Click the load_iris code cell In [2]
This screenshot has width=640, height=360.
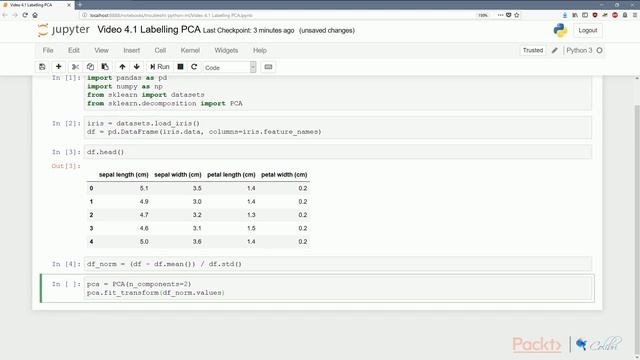point(338,127)
